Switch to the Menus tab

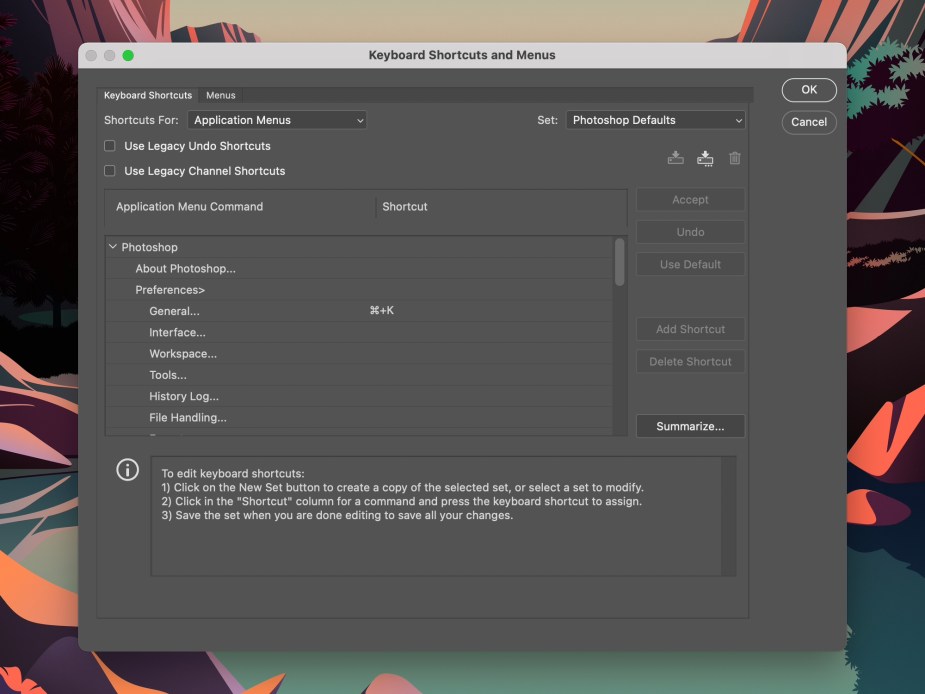pos(220,95)
